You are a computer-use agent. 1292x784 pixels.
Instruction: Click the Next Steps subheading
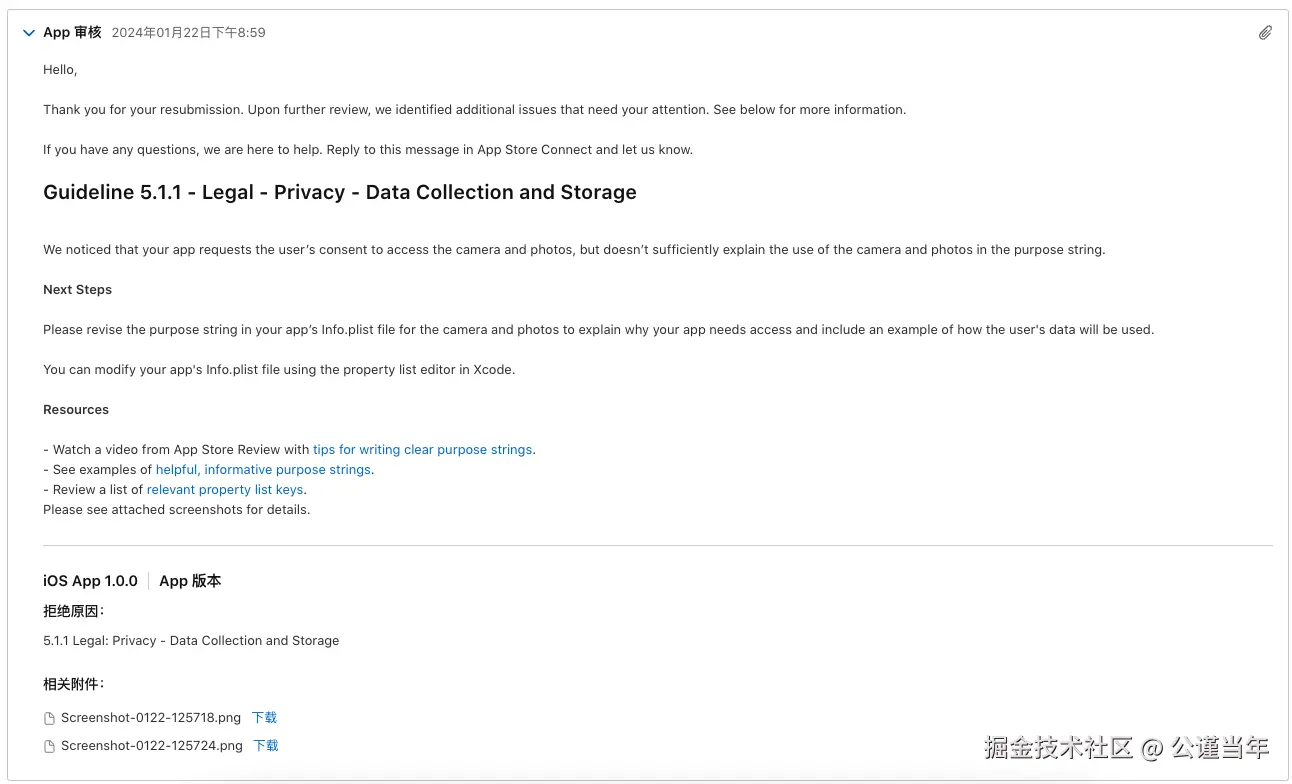pyautogui.click(x=77, y=290)
